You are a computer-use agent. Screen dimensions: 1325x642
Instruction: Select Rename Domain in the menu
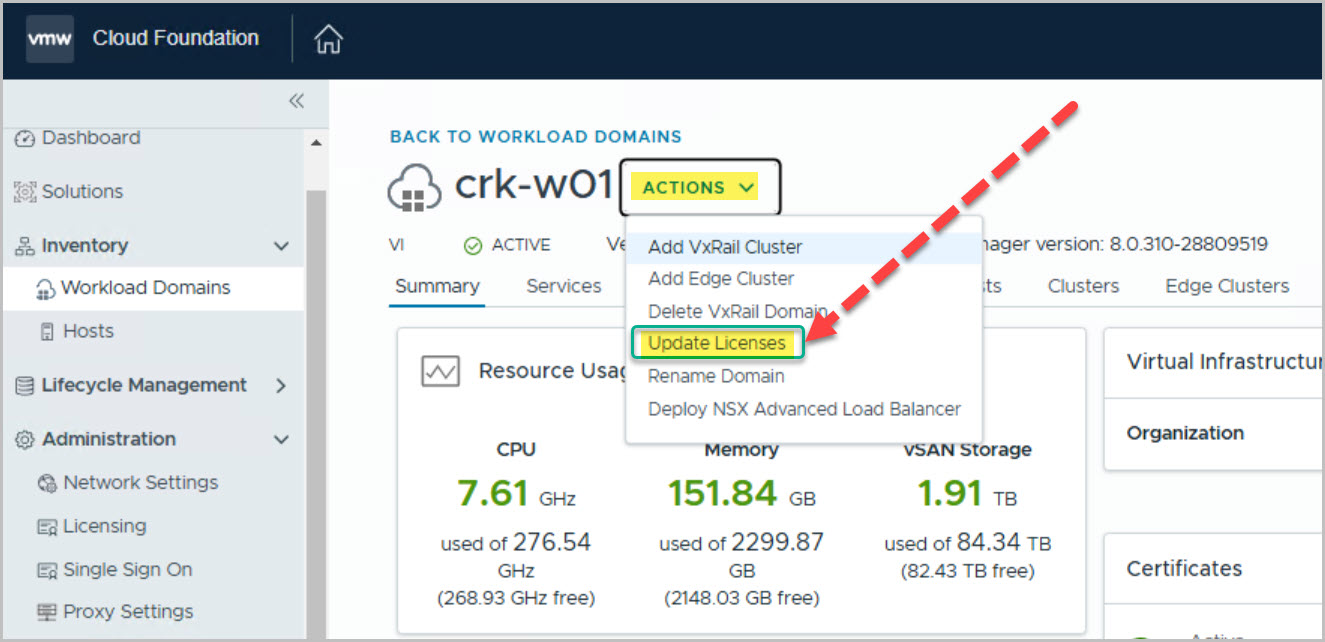point(716,376)
